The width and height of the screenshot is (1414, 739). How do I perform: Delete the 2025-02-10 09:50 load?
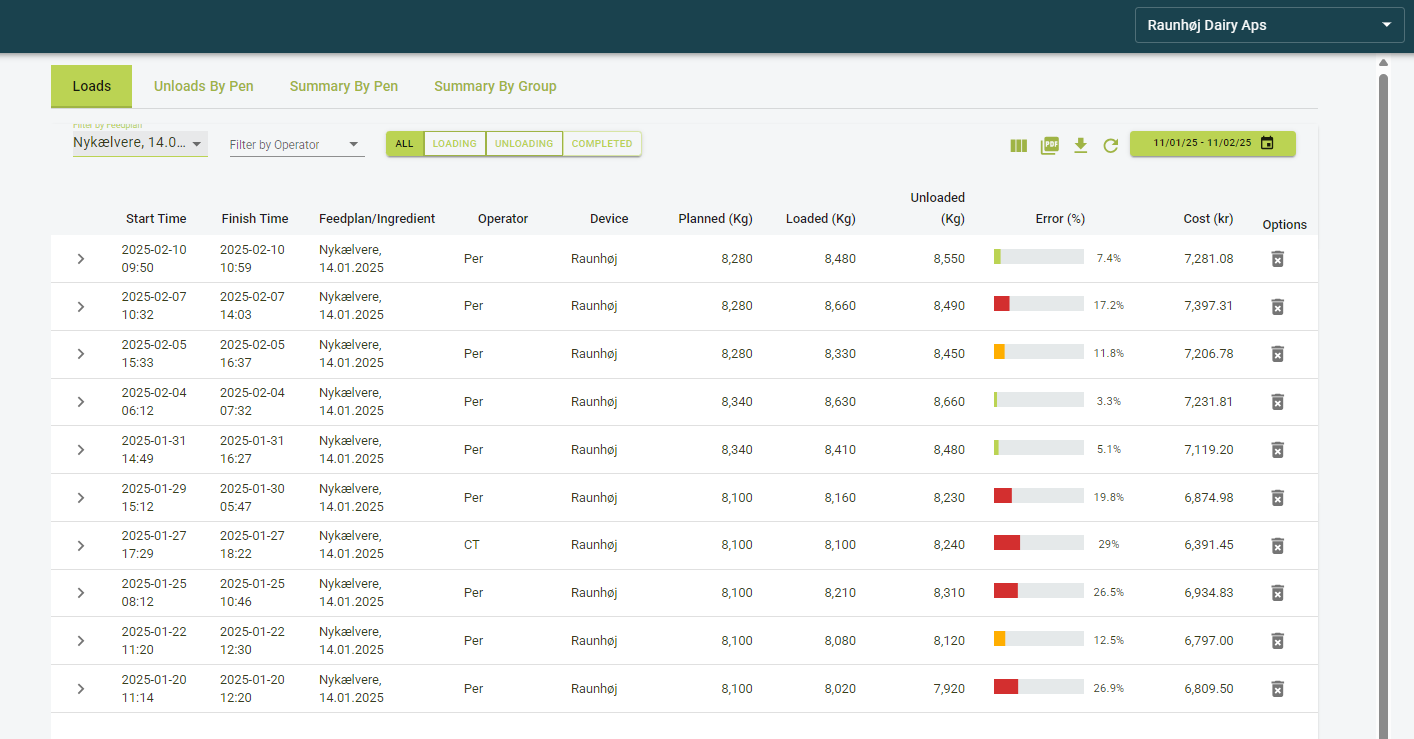(x=1277, y=259)
